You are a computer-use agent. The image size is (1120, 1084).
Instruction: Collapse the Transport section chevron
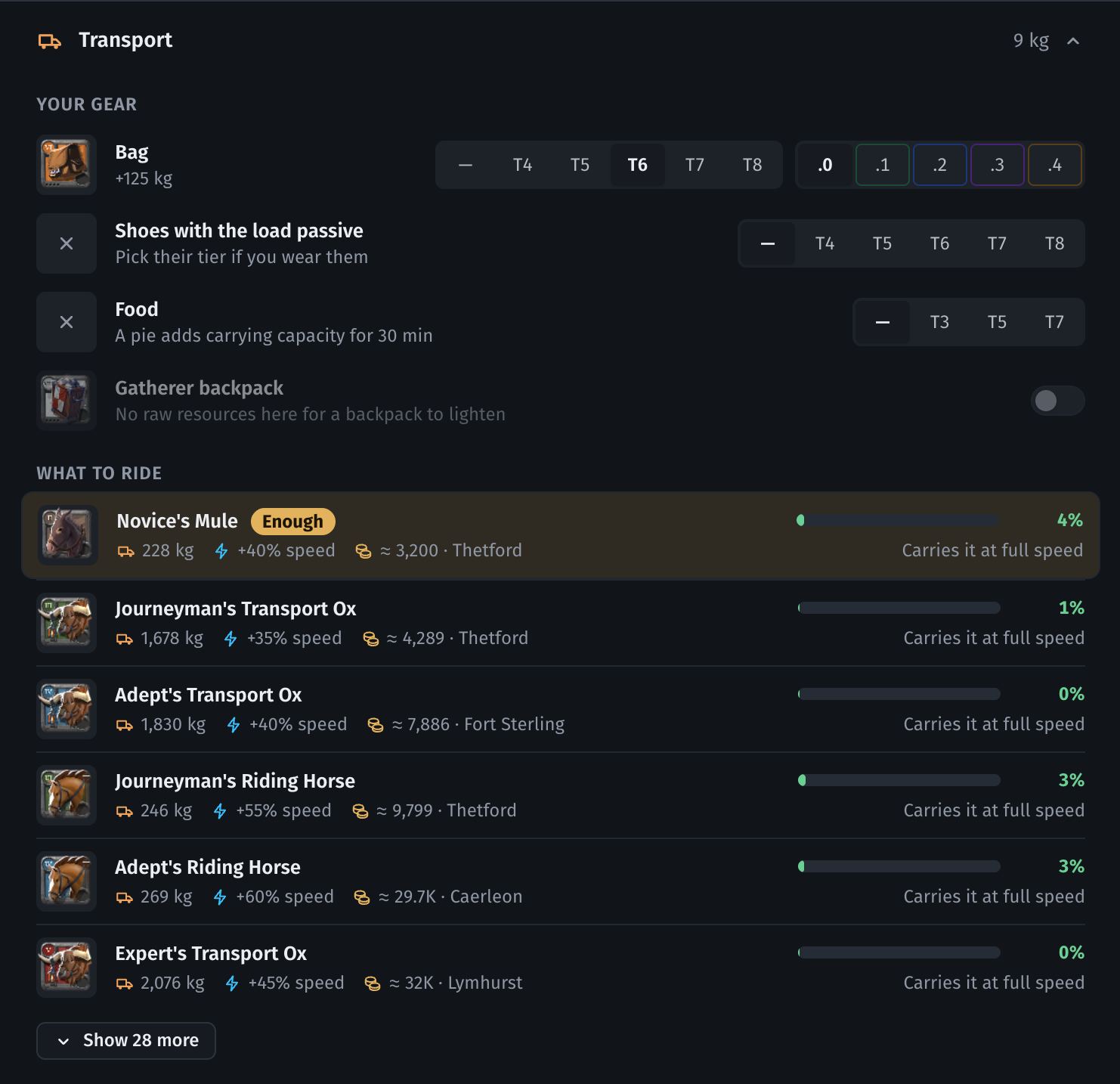(1073, 41)
